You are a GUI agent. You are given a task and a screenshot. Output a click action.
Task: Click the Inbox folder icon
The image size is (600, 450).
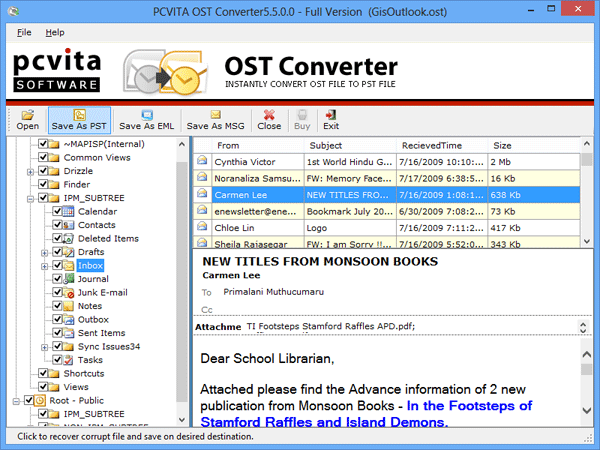68,265
